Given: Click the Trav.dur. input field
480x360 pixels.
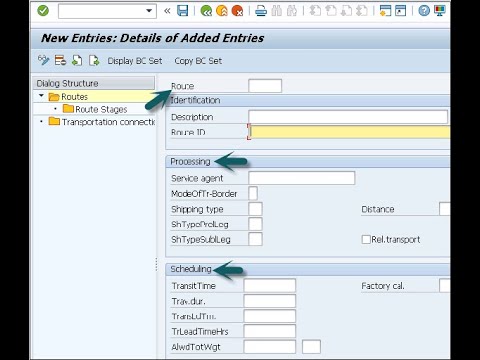Looking at the screenshot, I should pos(270,301).
